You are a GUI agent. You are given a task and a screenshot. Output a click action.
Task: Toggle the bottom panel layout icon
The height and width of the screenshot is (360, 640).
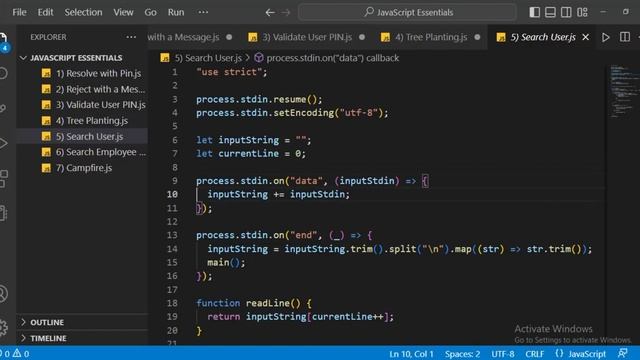coord(550,12)
